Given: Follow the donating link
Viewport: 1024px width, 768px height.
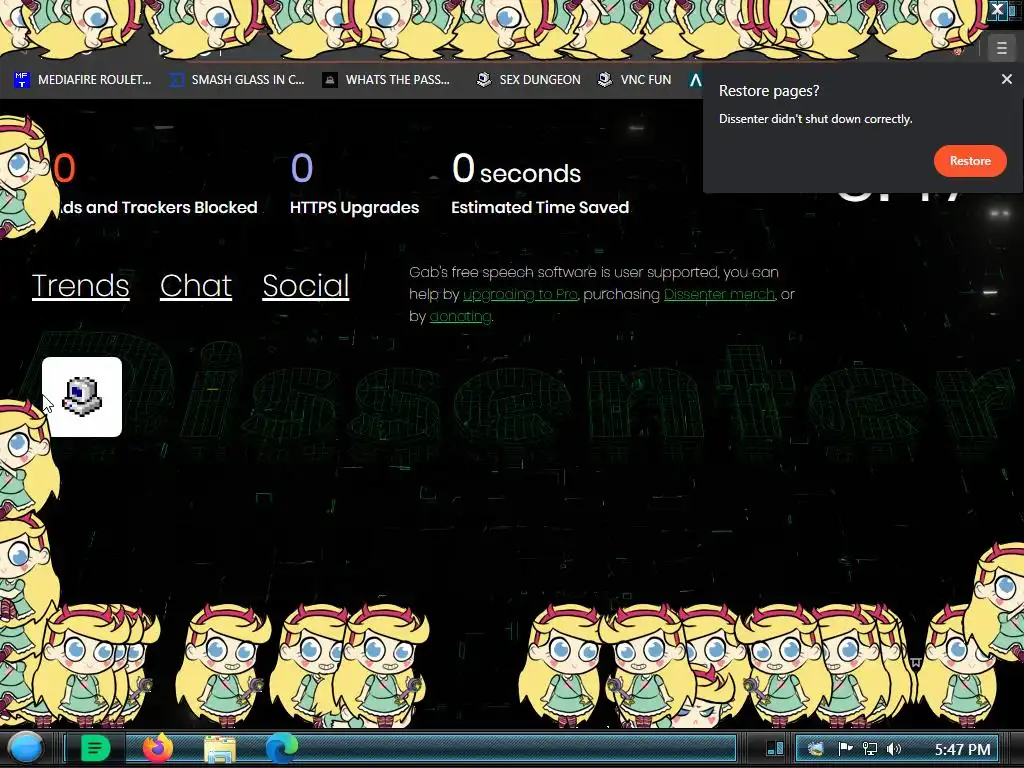Looking at the screenshot, I should click(460, 317).
